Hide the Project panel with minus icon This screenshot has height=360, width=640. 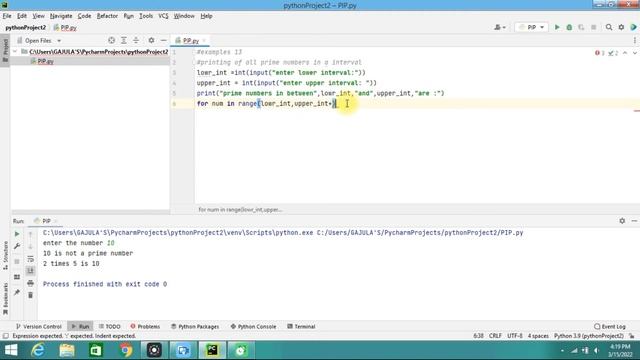point(164,40)
